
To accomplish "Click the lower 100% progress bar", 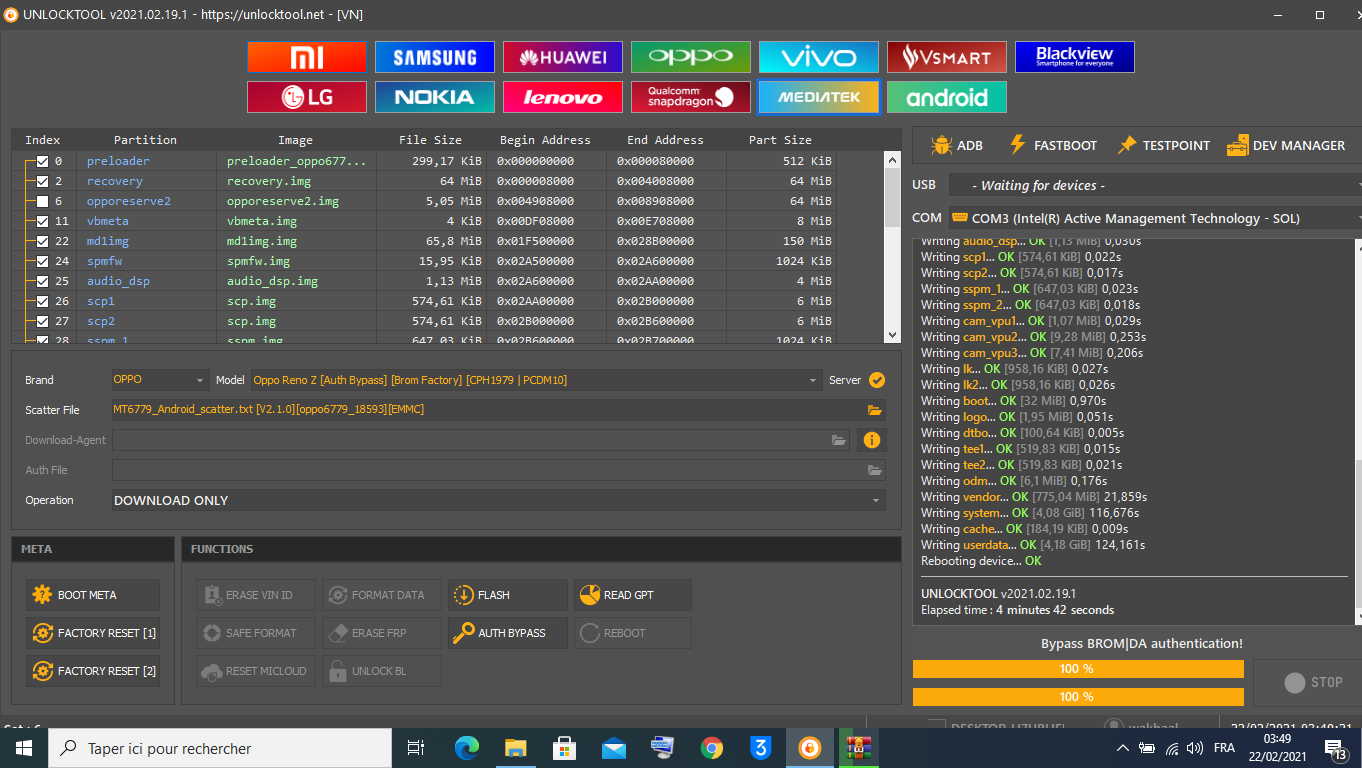I will (x=1078, y=696).
